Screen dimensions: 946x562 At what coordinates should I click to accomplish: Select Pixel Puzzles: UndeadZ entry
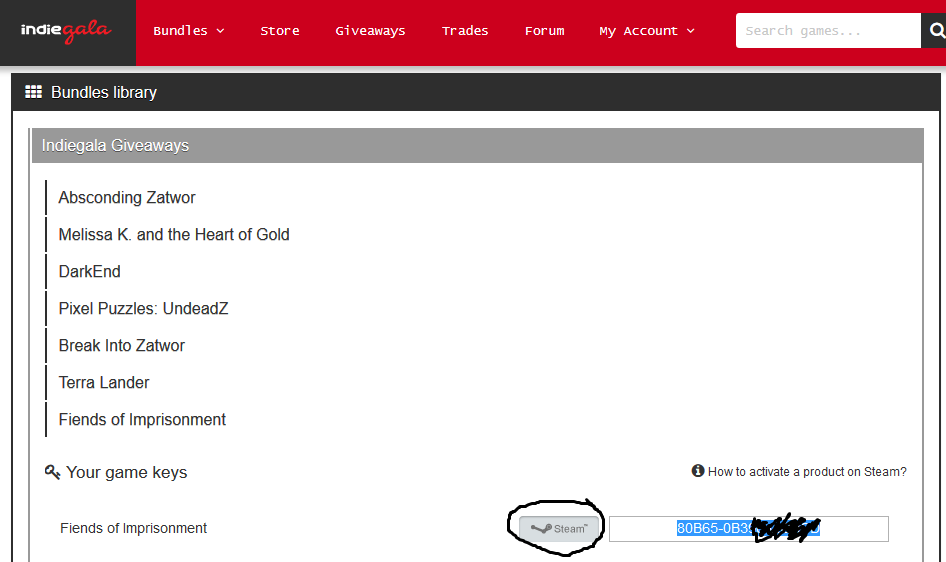(x=143, y=309)
